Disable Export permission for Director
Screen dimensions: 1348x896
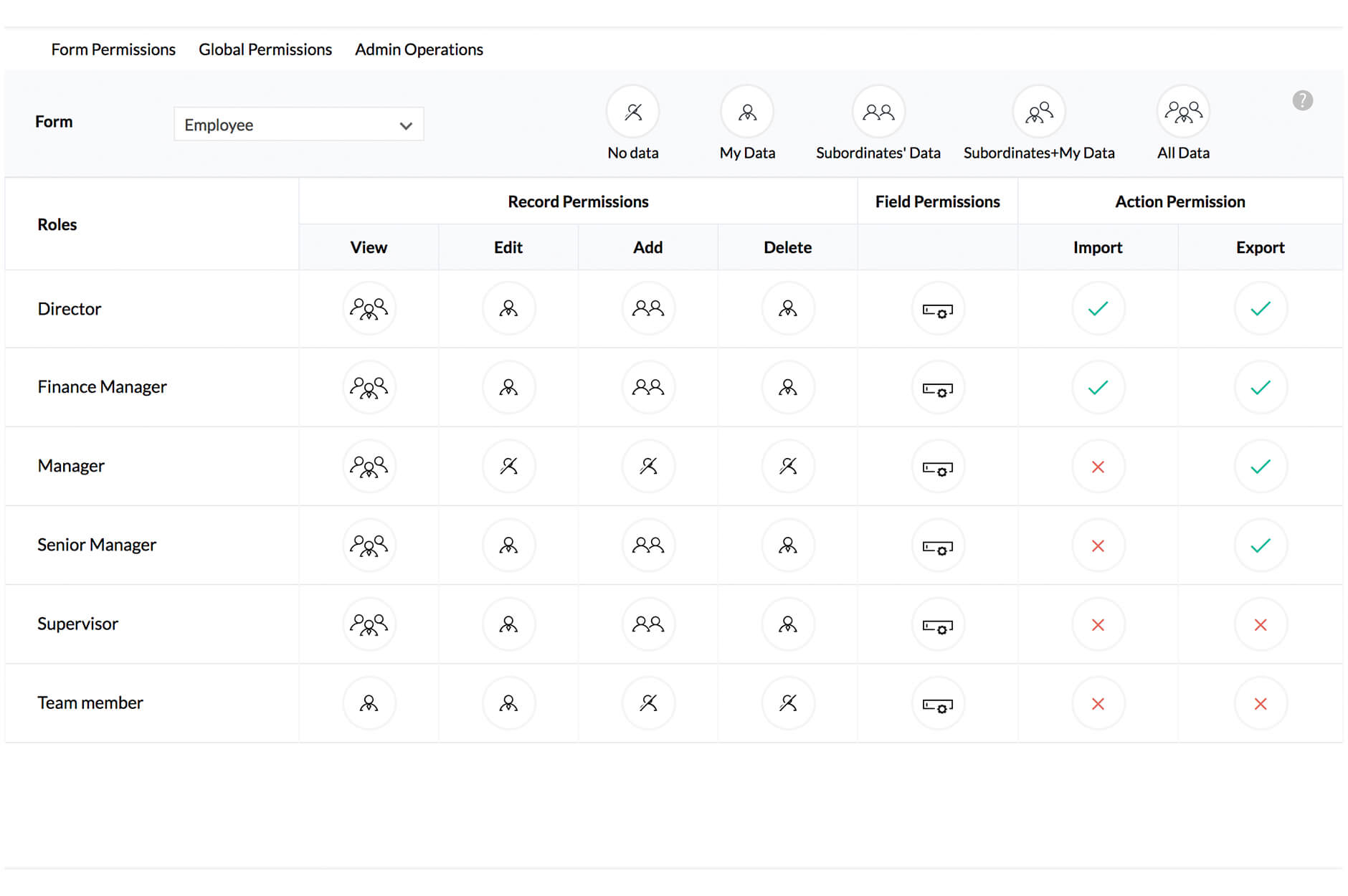click(x=1261, y=309)
